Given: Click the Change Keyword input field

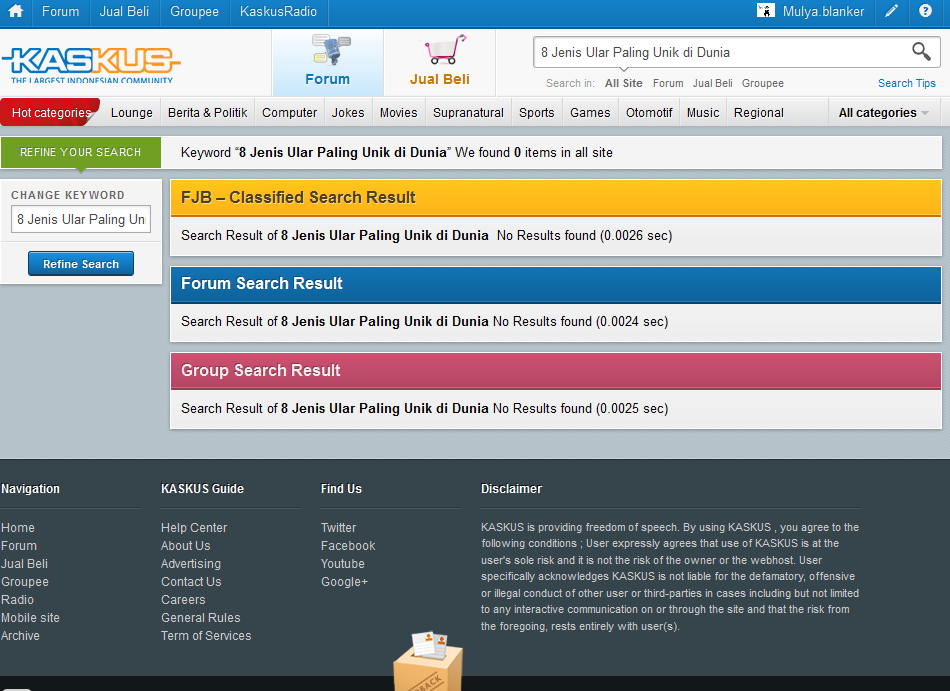Looking at the screenshot, I should click(81, 220).
